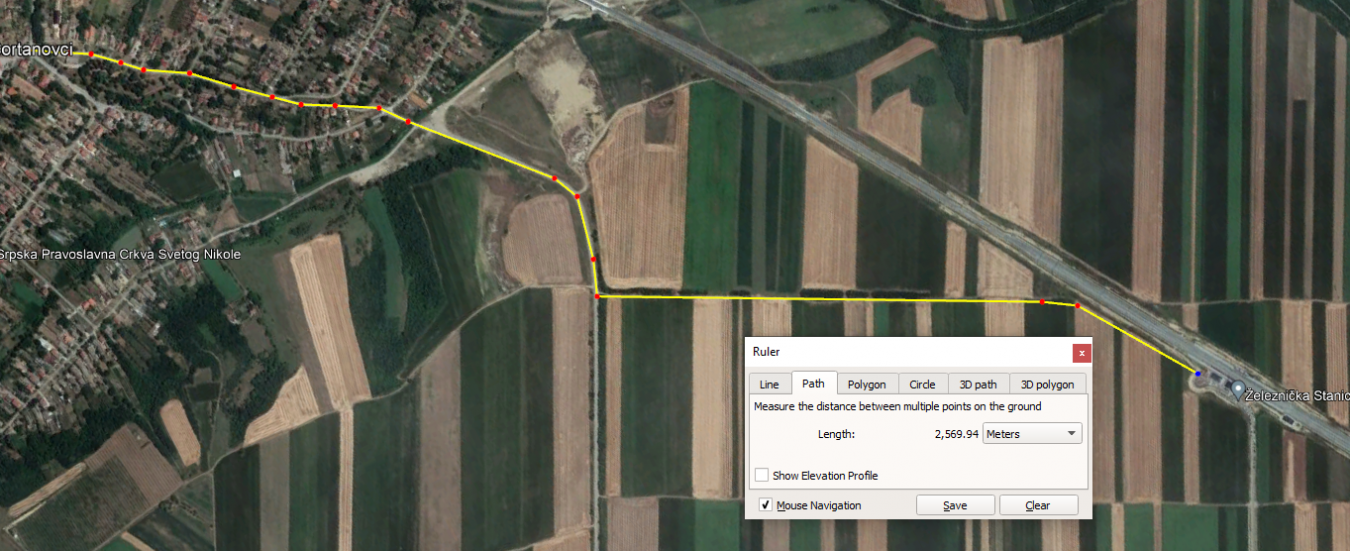Click the red corner node where path turns east
The height and width of the screenshot is (551, 1350).
click(597, 297)
